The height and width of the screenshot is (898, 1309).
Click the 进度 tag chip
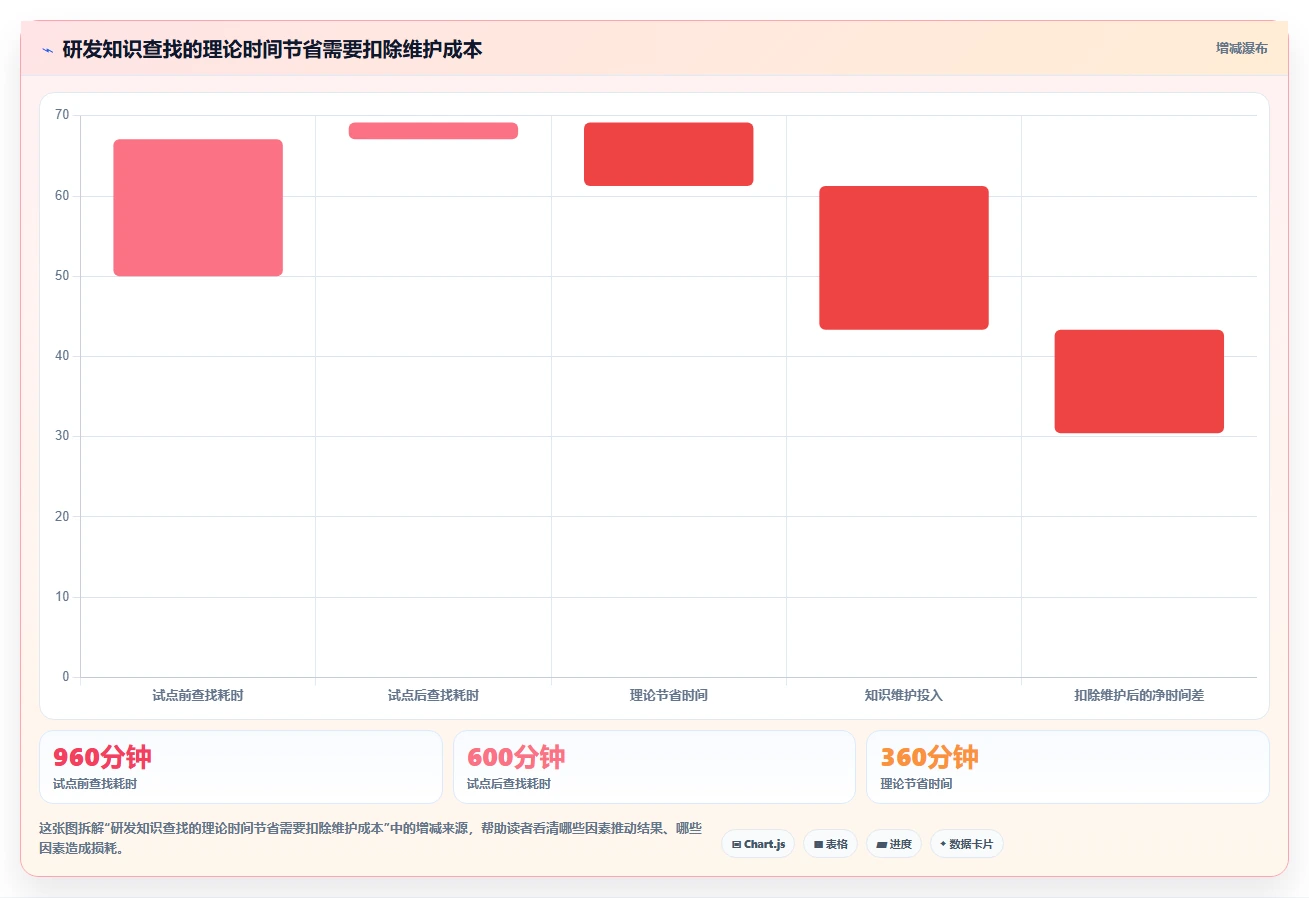pyautogui.click(x=893, y=844)
